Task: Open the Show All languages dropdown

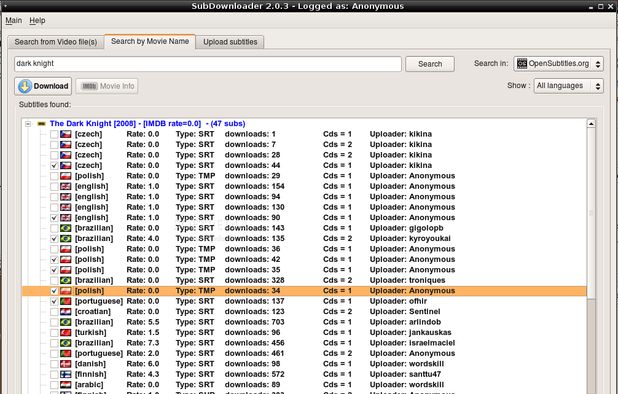Action: [x=568, y=85]
